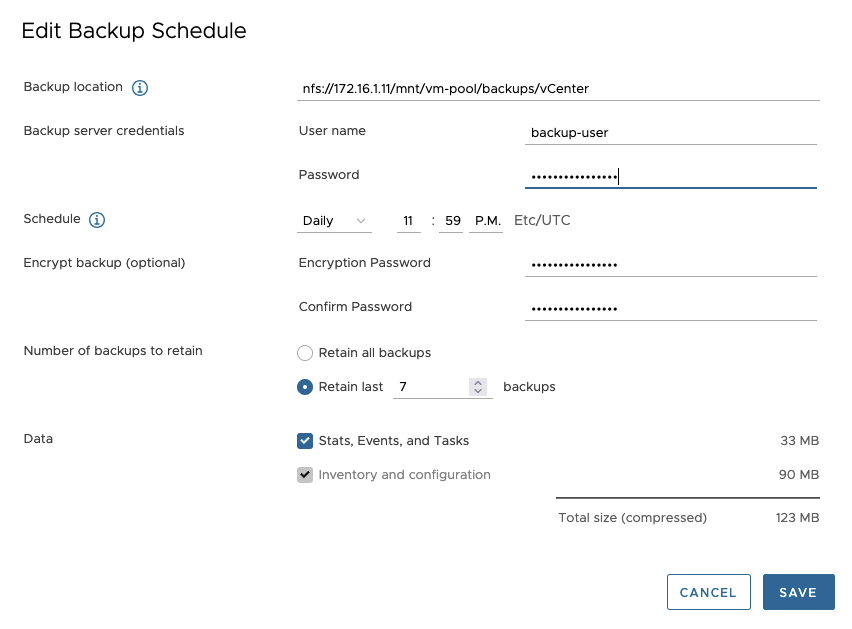Viewport: 852px width, 629px height.
Task: Open the P.M. time period selector
Action: (487, 221)
